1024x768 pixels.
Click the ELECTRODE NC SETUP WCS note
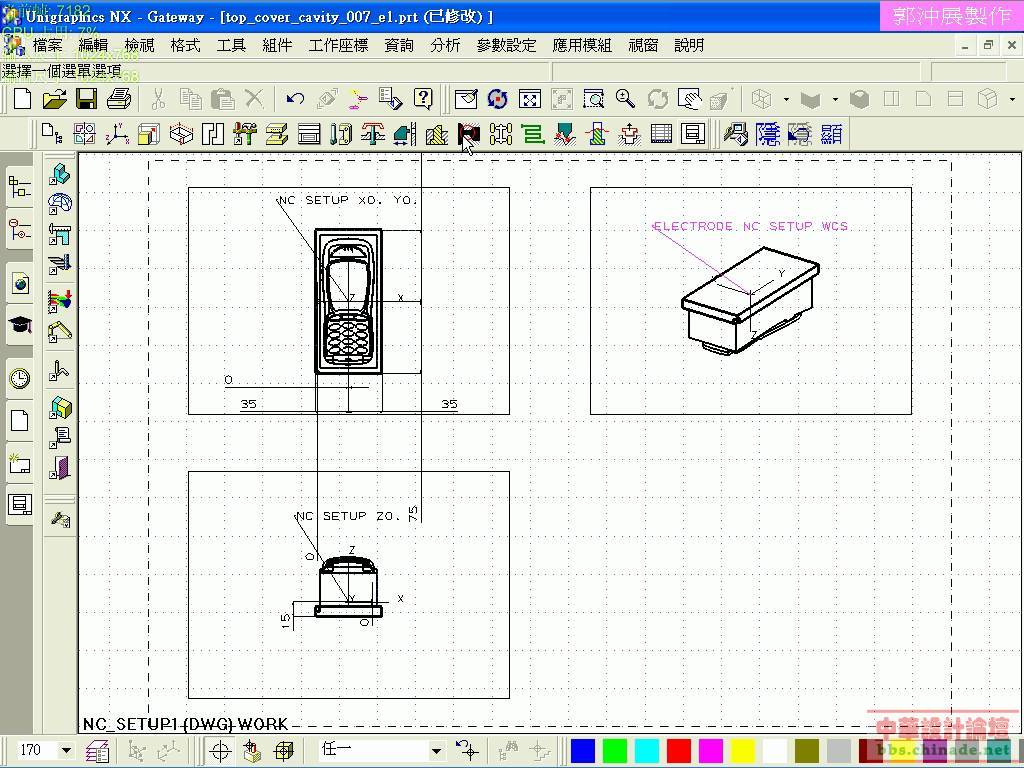[751, 227]
